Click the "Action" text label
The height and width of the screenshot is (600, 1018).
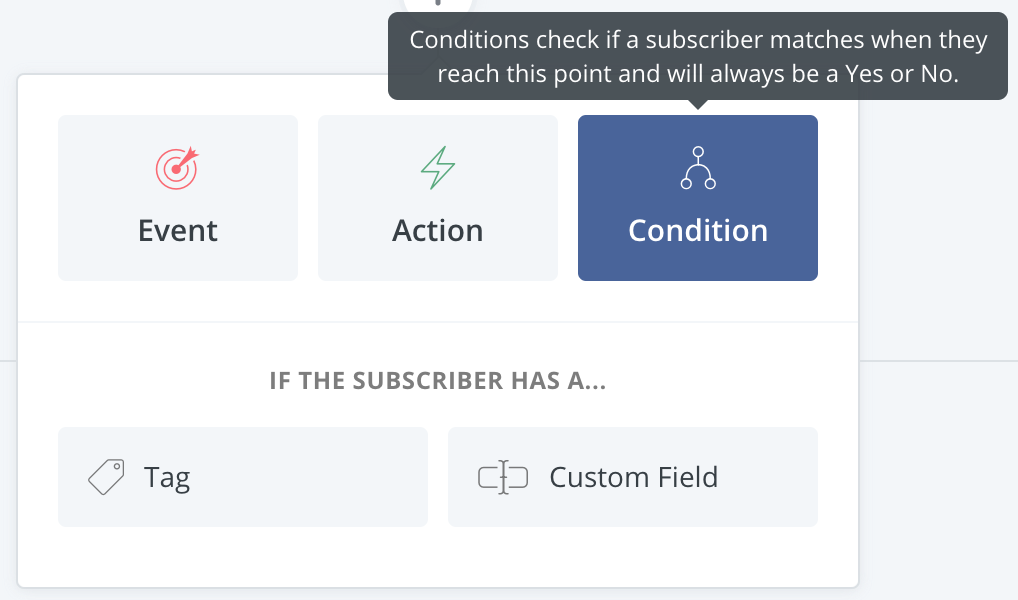[x=438, y=231]
